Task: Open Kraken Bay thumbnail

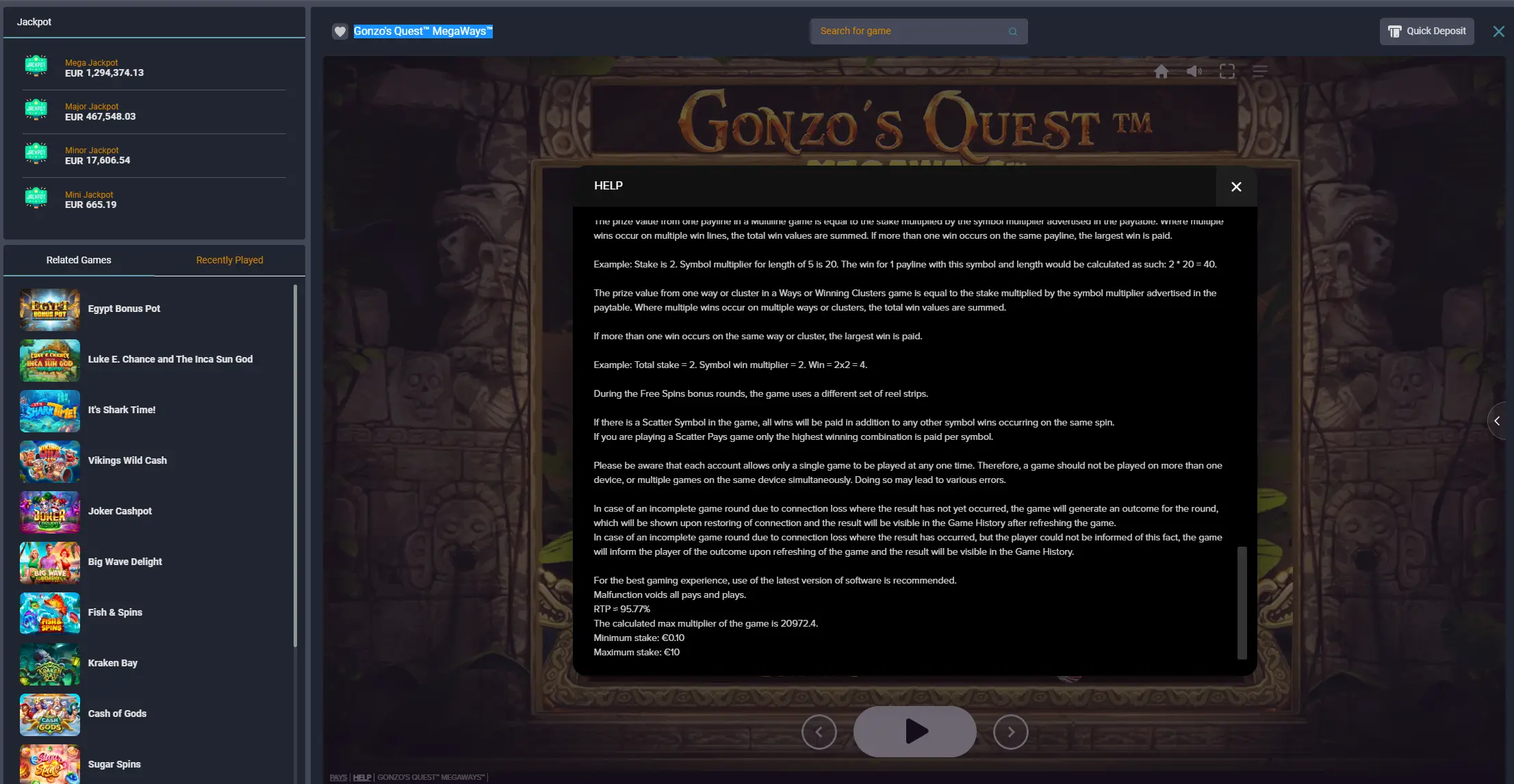Action: (x=50, y=664)
